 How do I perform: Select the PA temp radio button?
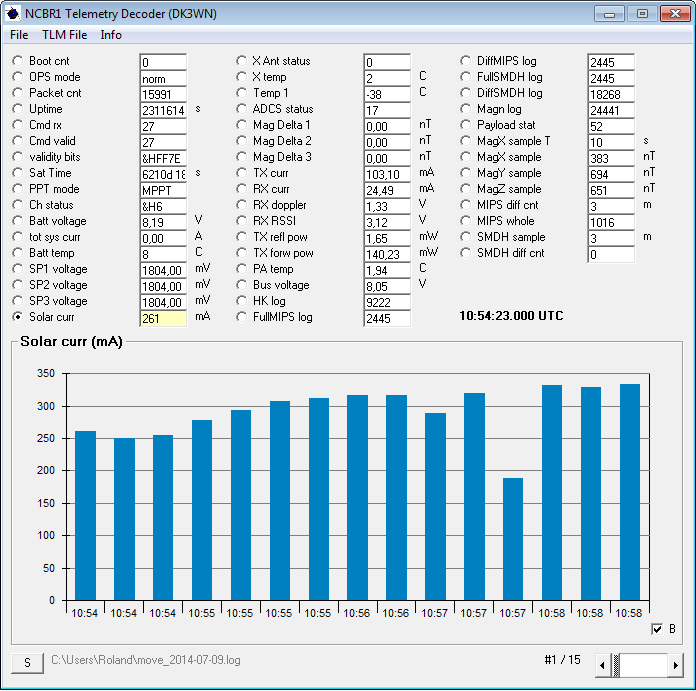(242, 269)
